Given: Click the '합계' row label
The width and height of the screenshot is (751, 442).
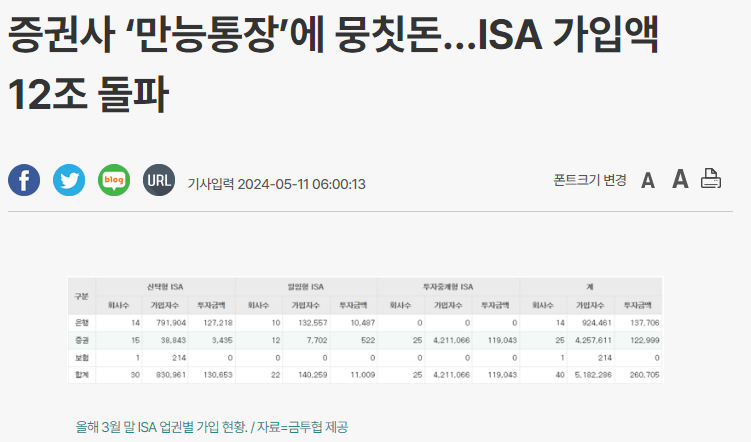Looking at the screenshot, I should coord(82,374).
